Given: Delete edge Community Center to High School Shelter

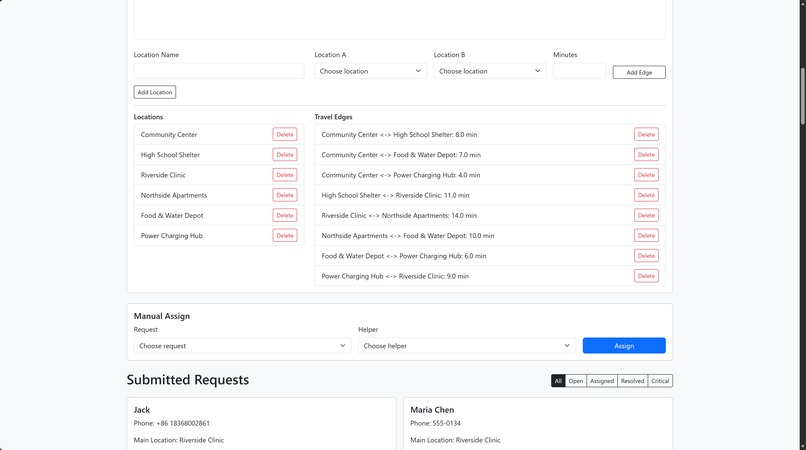Looking at the screenshot, I should 646,134.
